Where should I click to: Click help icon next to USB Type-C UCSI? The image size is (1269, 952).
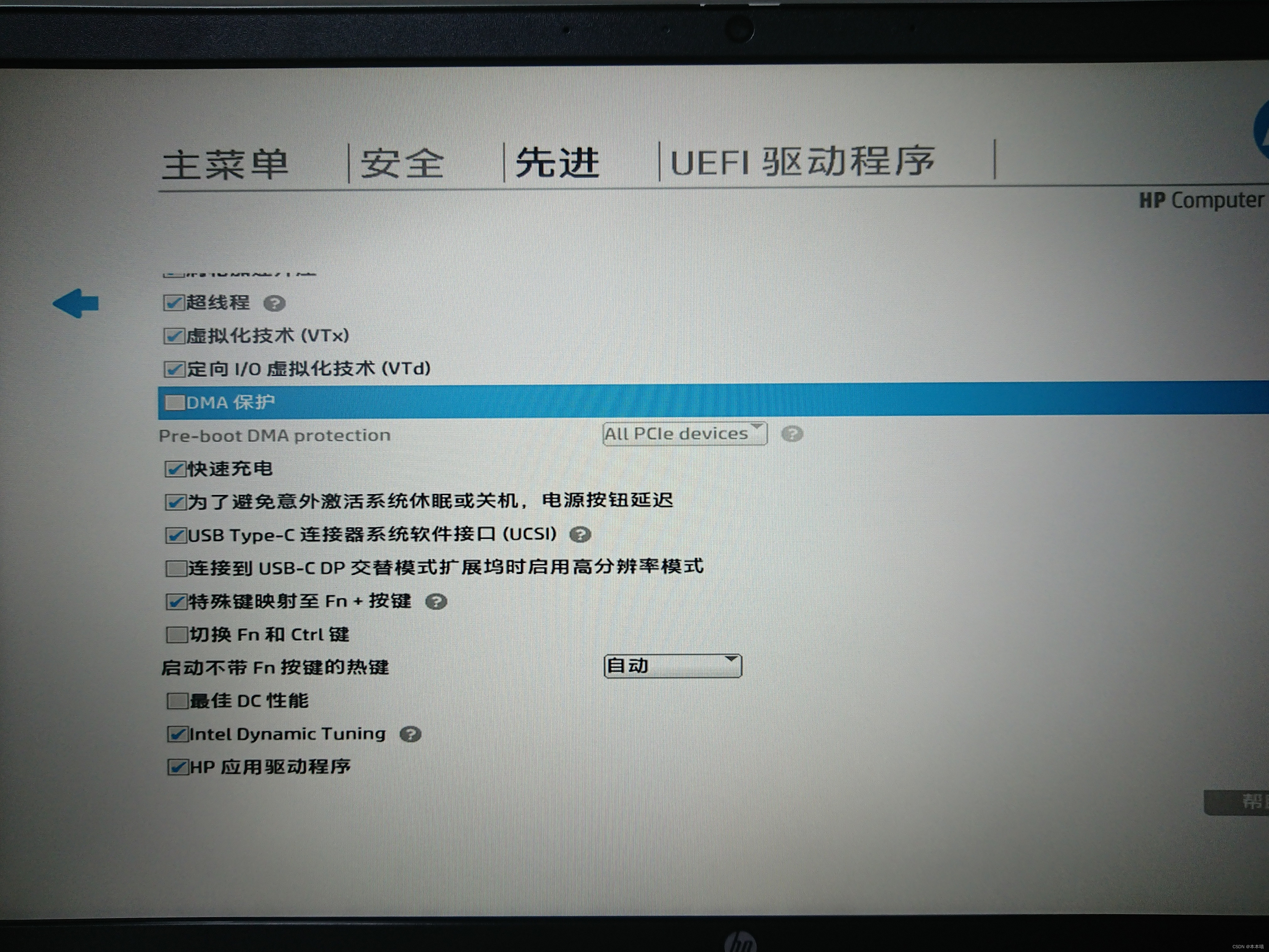580,535
